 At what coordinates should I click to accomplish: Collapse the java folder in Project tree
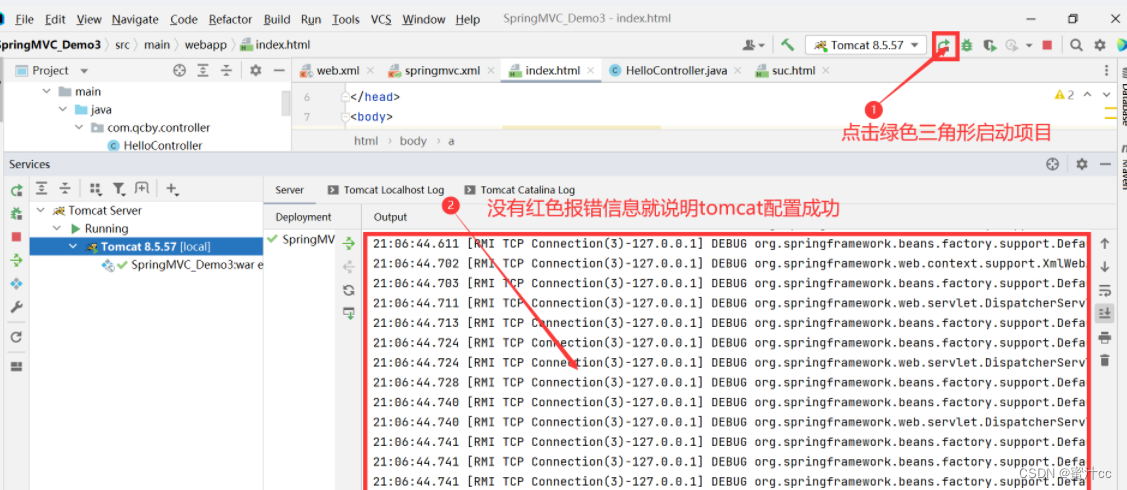[x=63, y=109]
